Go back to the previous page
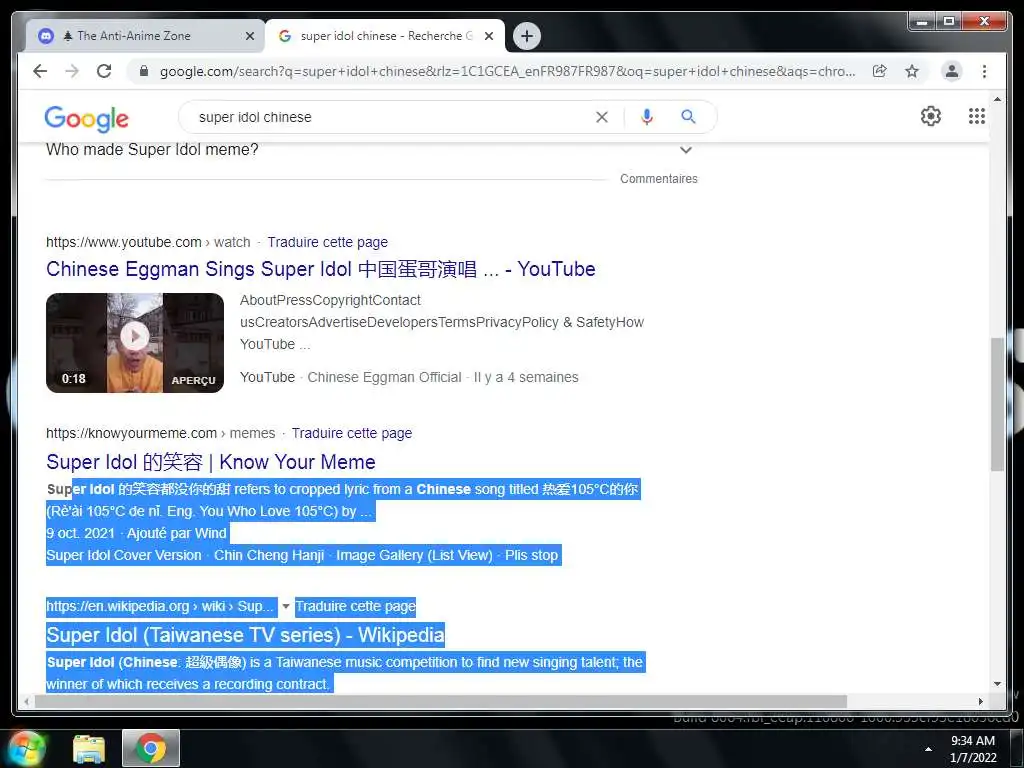 [x=40, y=71]
